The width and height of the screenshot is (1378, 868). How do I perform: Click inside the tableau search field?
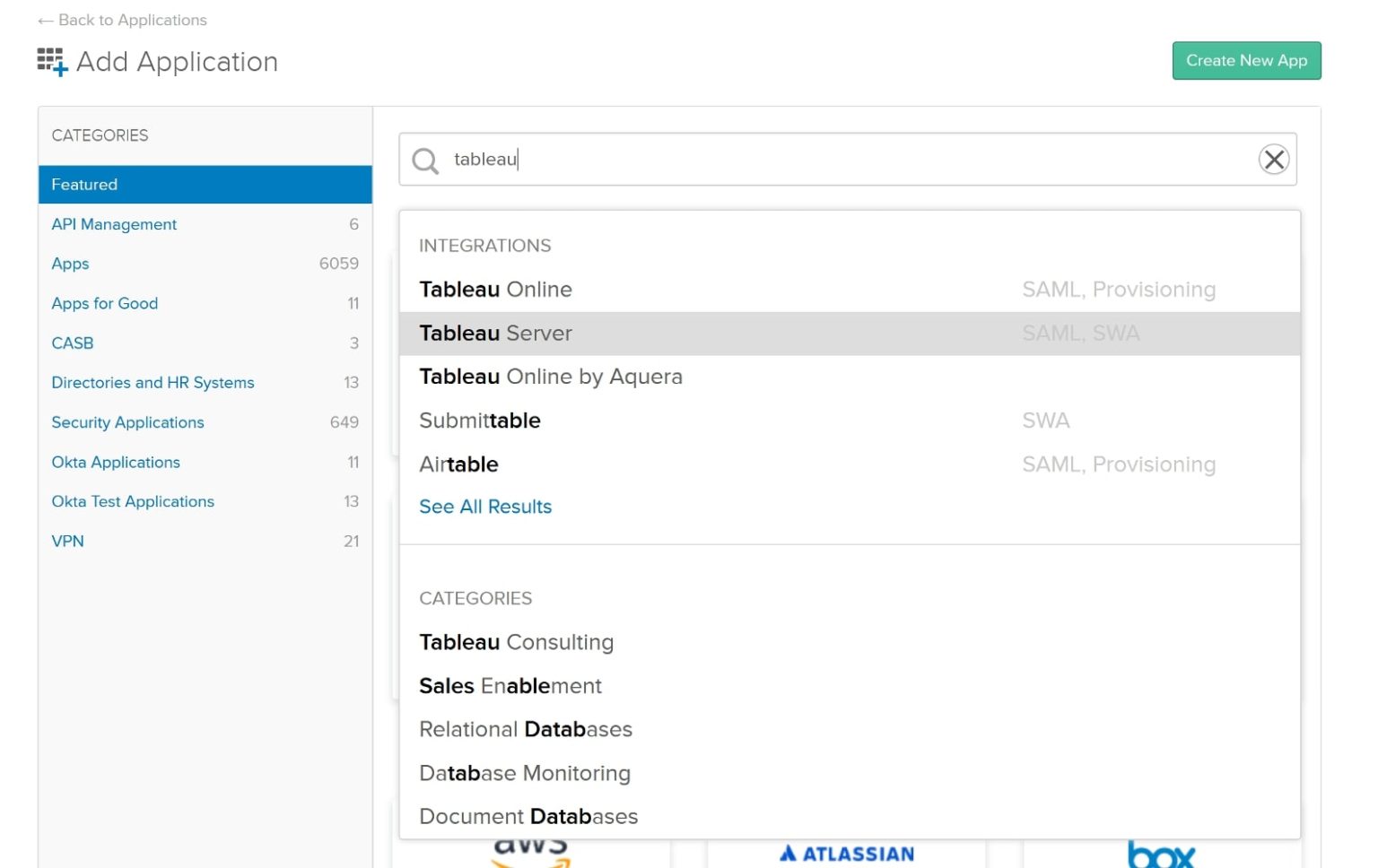click(807, 160)
